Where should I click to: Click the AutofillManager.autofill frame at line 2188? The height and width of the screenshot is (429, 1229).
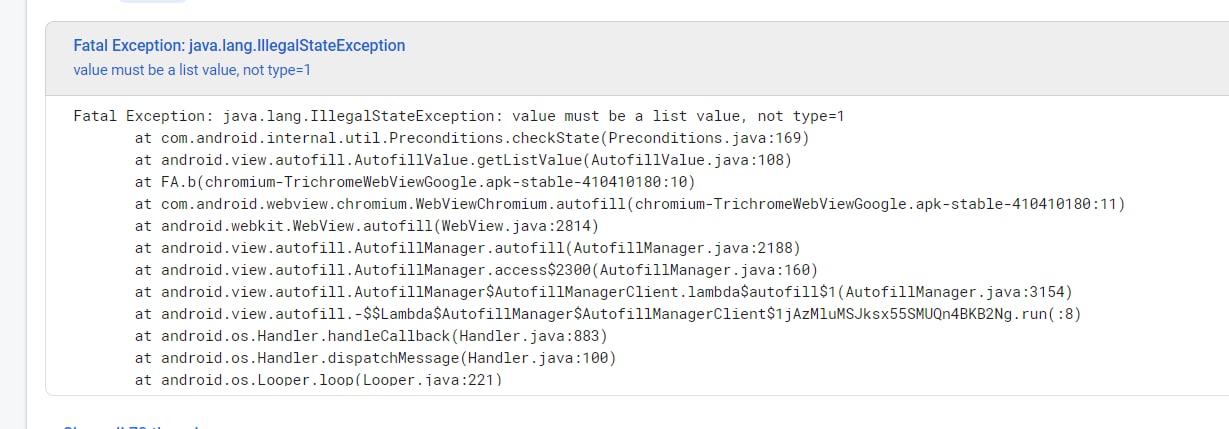(467, 248)
